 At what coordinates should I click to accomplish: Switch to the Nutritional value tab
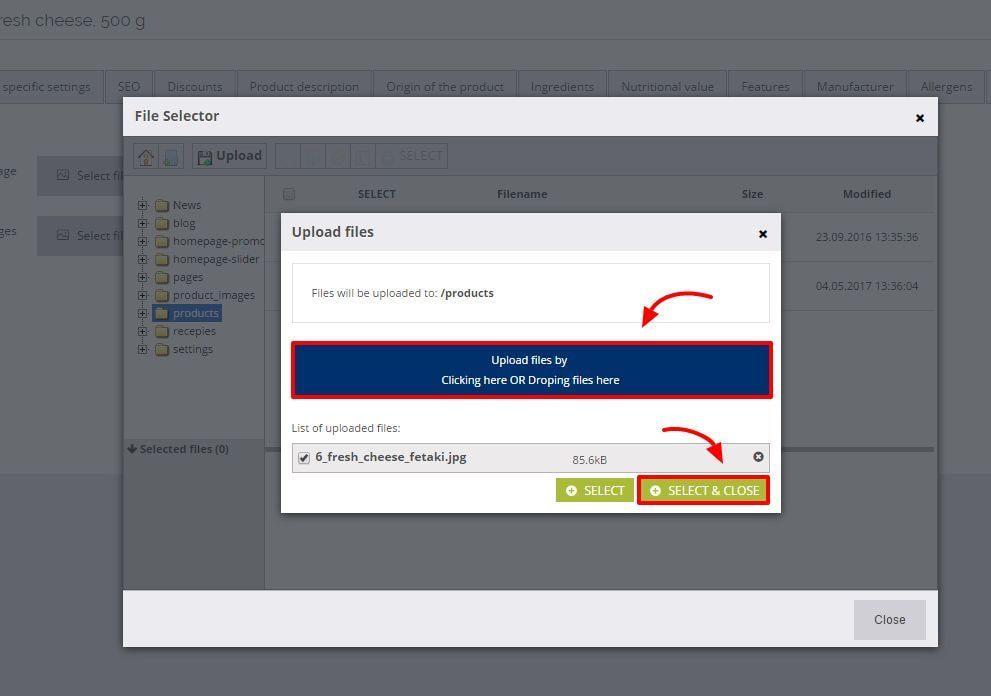tap(667, 87)
